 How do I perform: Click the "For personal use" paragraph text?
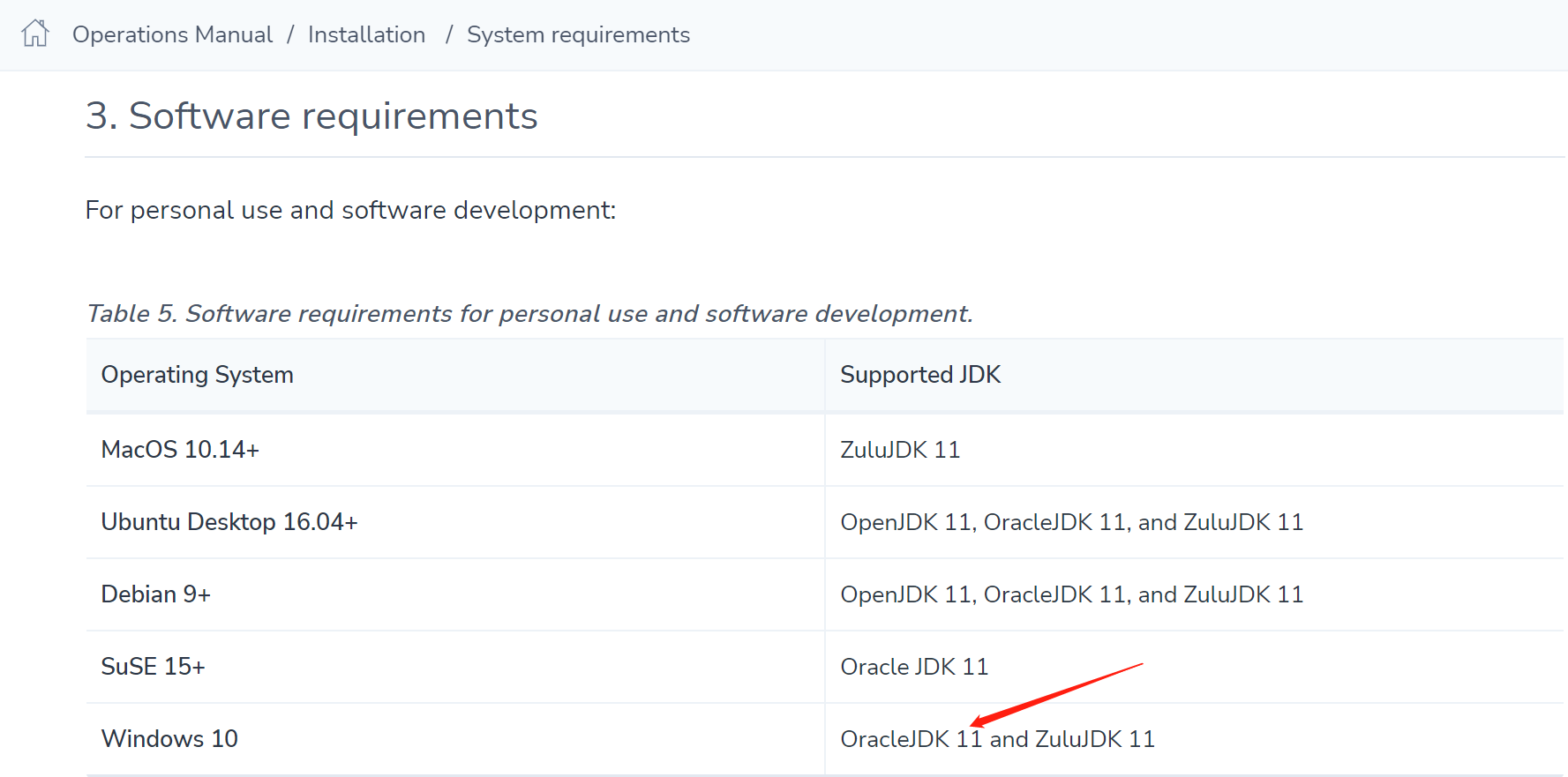[x=350, y=210]
